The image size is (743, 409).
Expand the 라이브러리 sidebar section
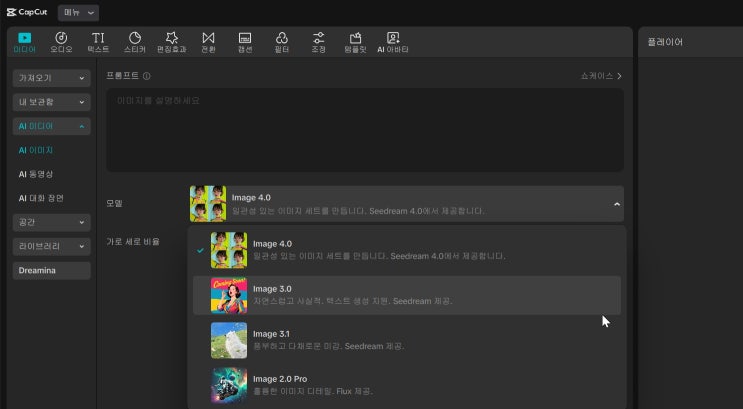coord(51,246)
